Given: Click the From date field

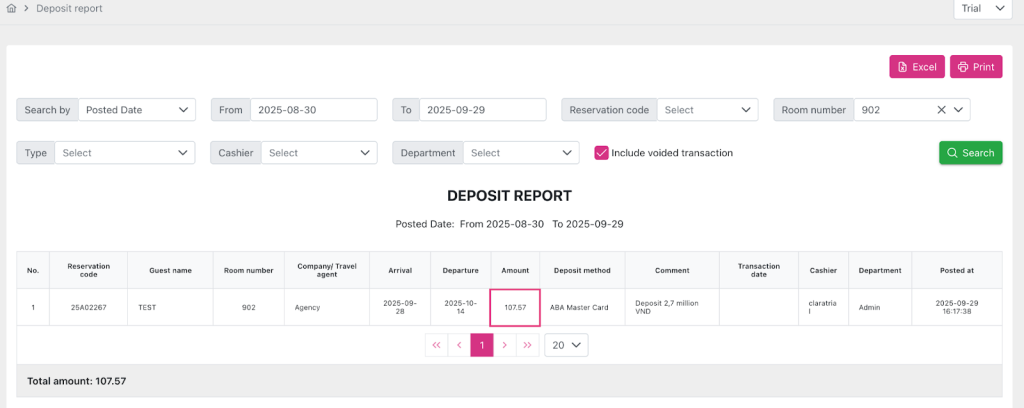Looking at the screenshot, I should (x=311, y=110).
